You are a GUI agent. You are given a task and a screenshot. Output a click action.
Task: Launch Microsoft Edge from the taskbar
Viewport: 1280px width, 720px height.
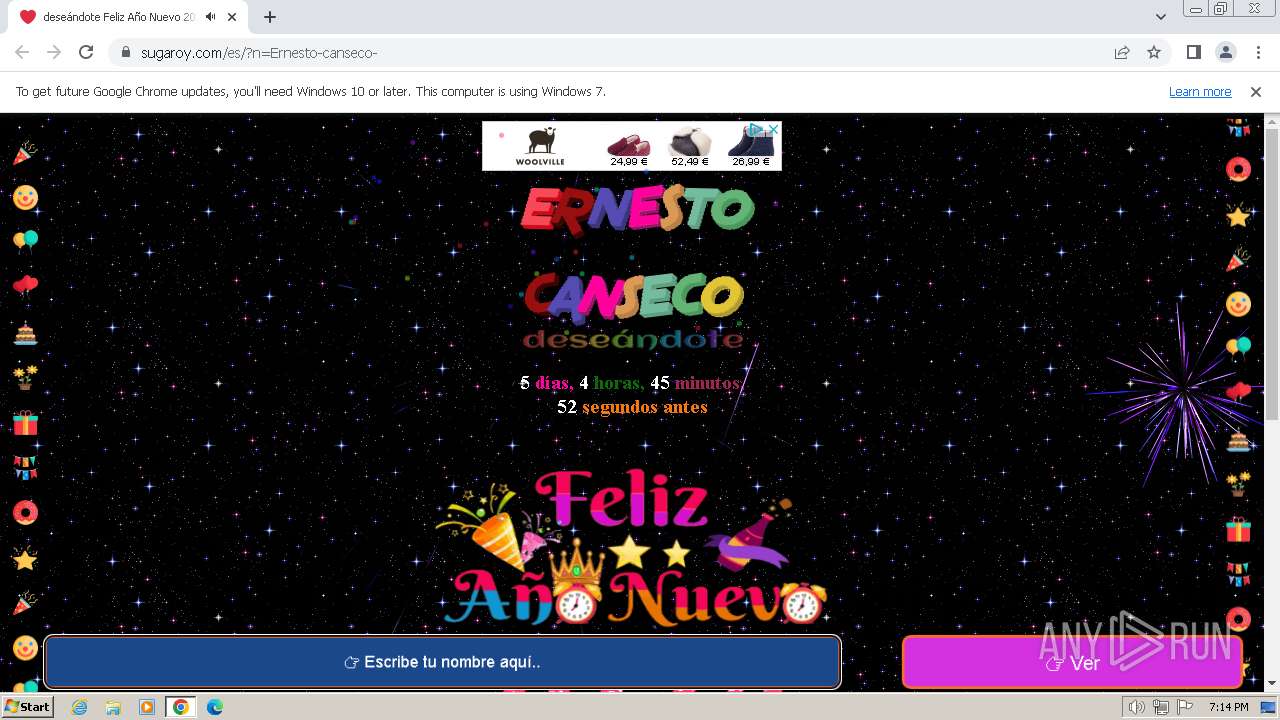(215, 707)
